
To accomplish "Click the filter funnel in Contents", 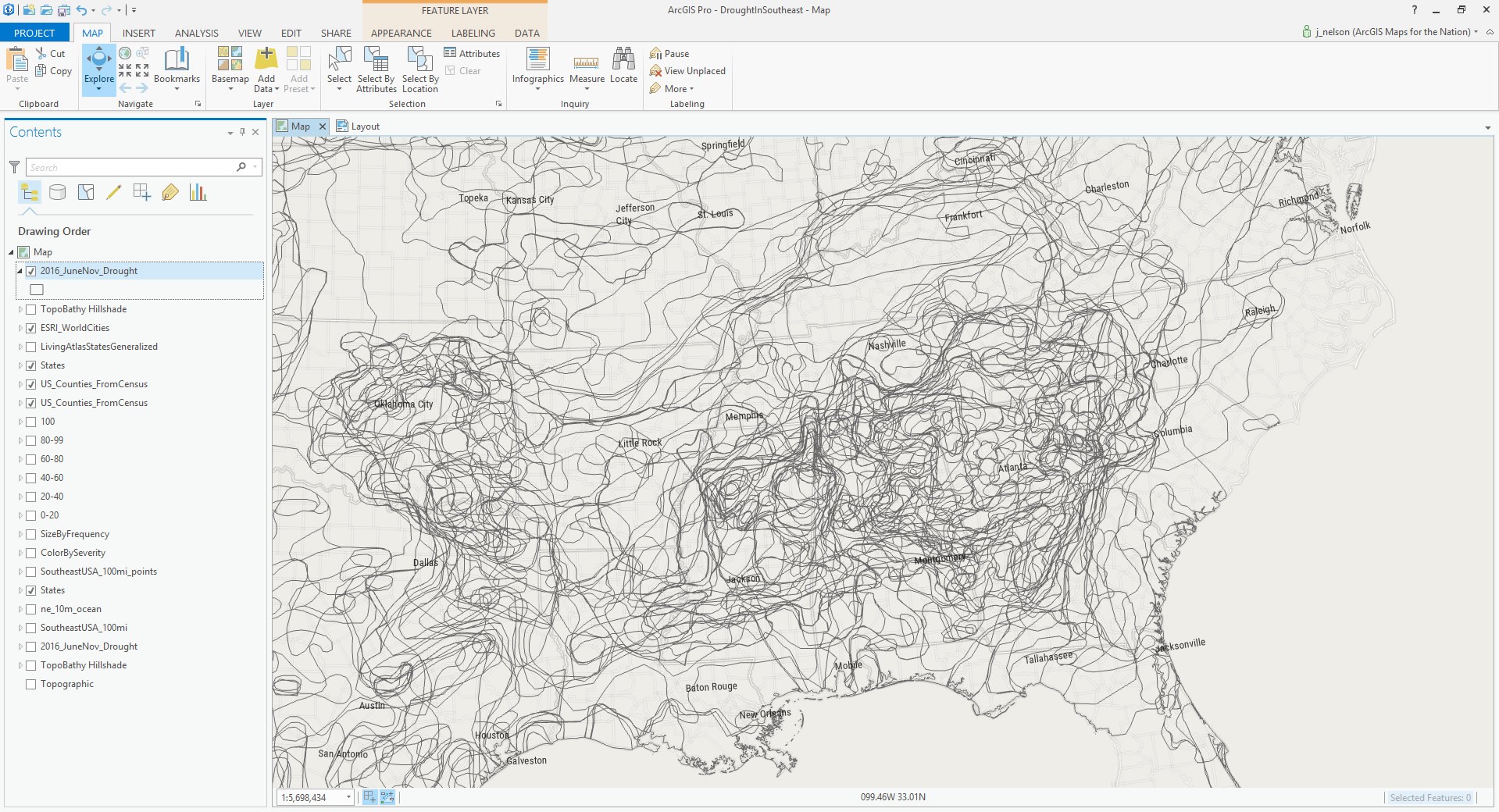I will 14,167.
